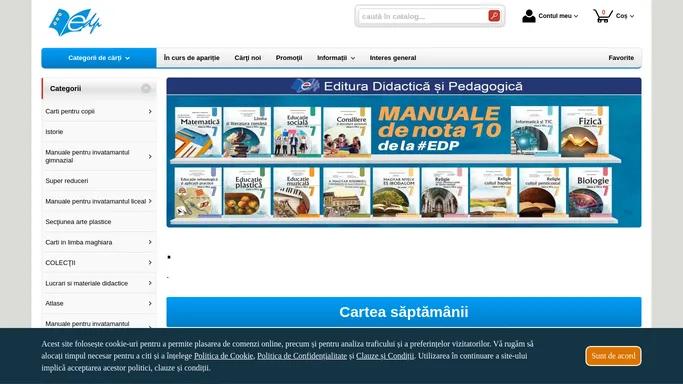Image resolution: width=683 pixels, height=384 pixels.
Task: Expand the COLECȚII chevron
Action: click(x=150, y=263)
